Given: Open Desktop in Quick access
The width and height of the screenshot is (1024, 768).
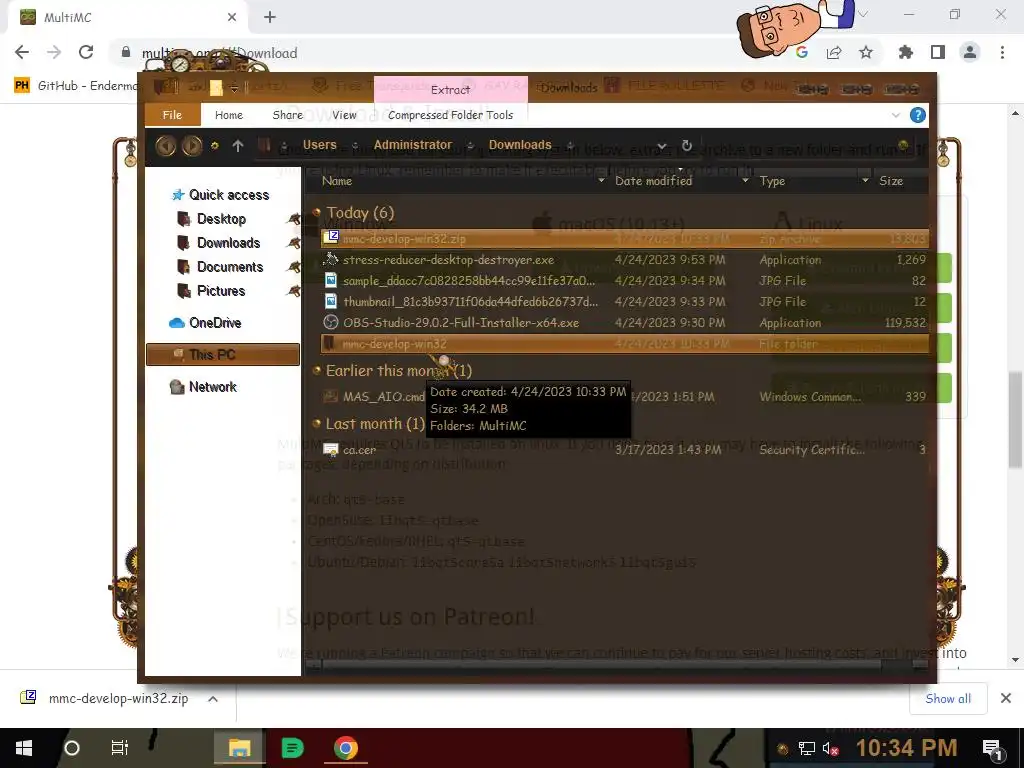Looking at the screenshot, I should [x=221, y=219].
